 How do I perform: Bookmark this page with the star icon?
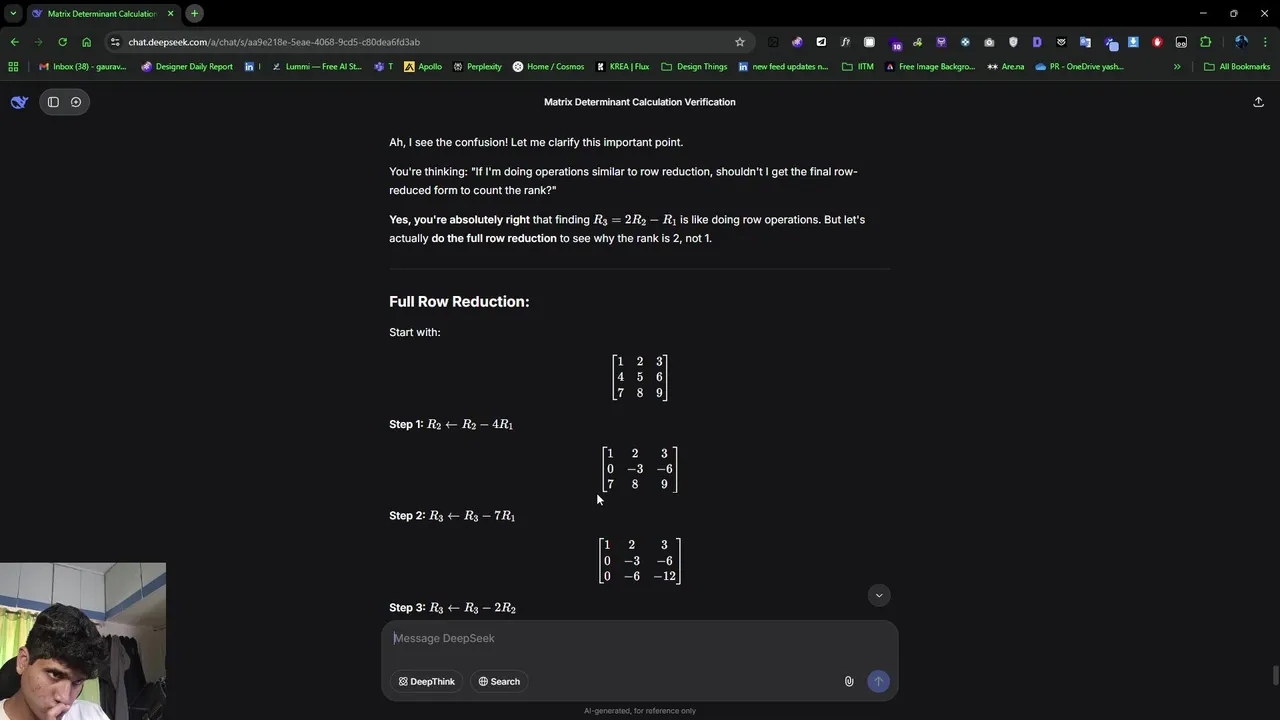(740, 42)
